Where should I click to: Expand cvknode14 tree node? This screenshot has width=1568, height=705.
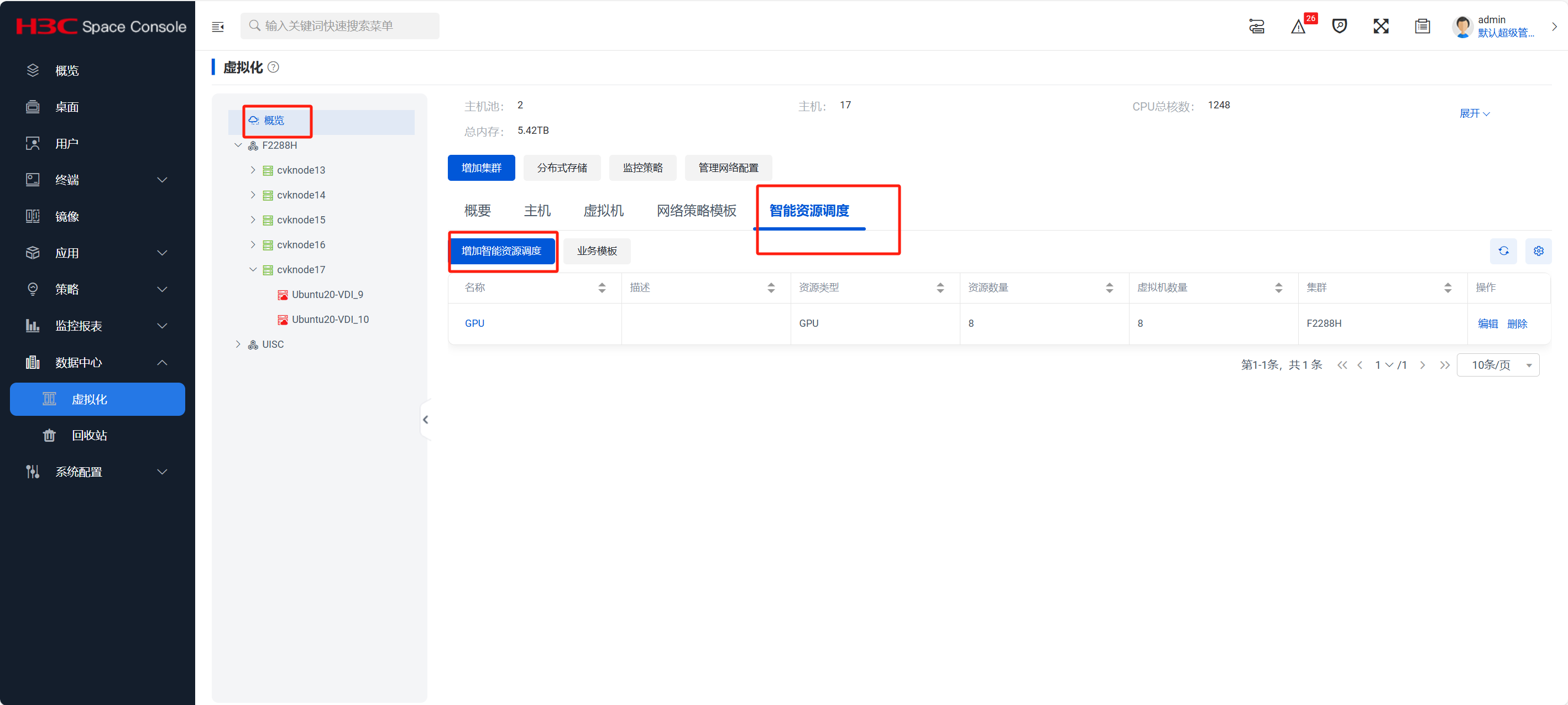[x=253, y=195]
